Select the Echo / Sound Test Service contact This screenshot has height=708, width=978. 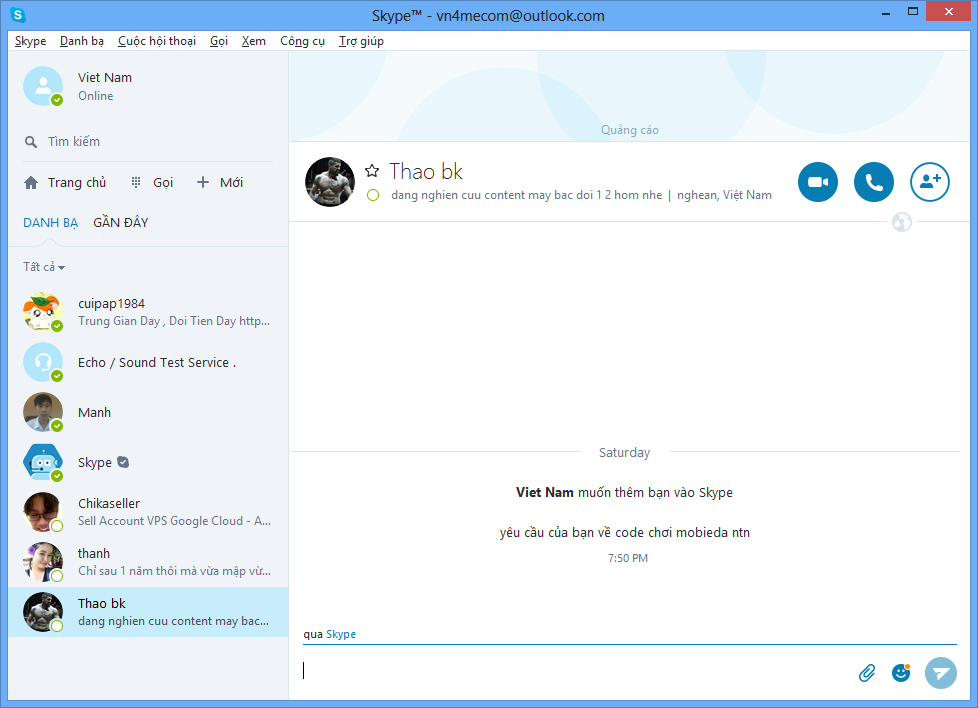coord(148,362)
